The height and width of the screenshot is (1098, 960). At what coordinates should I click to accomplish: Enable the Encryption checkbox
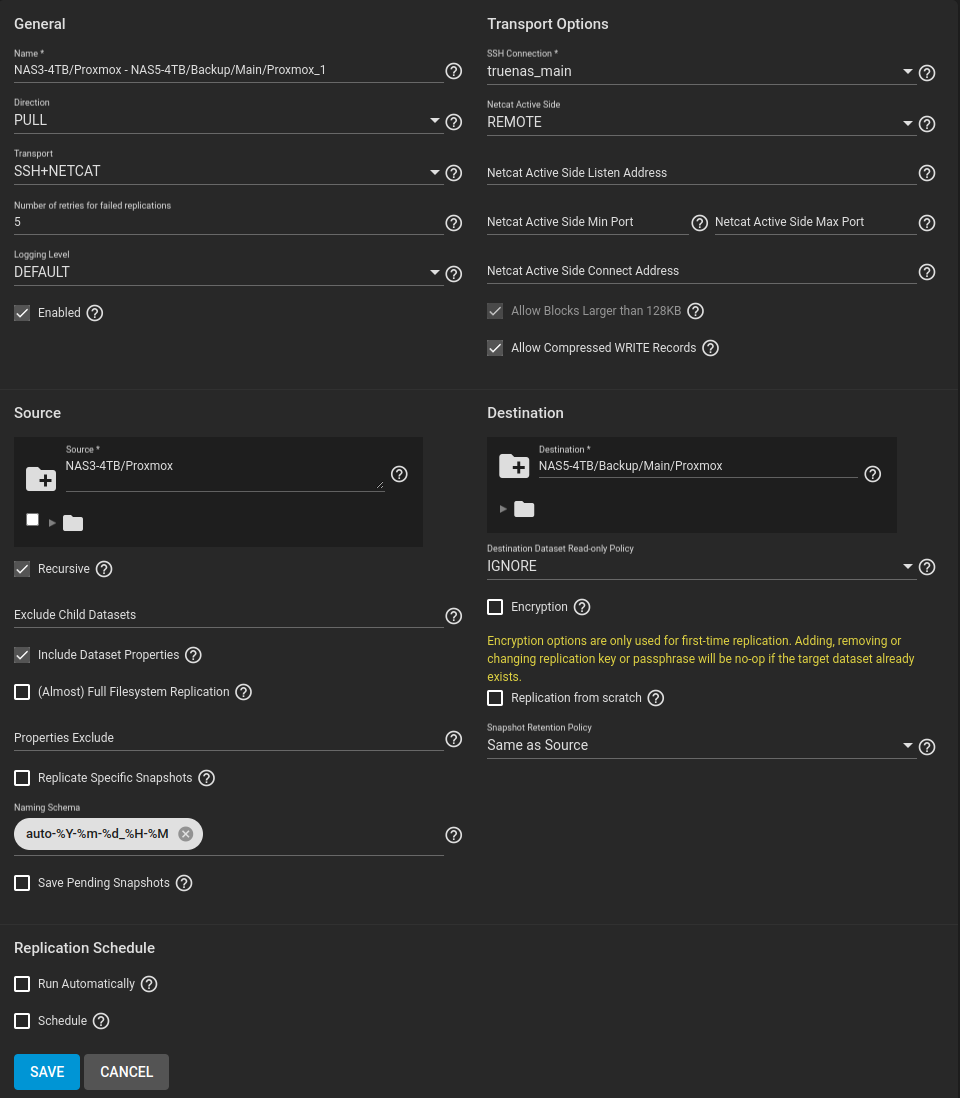[495, 607]
